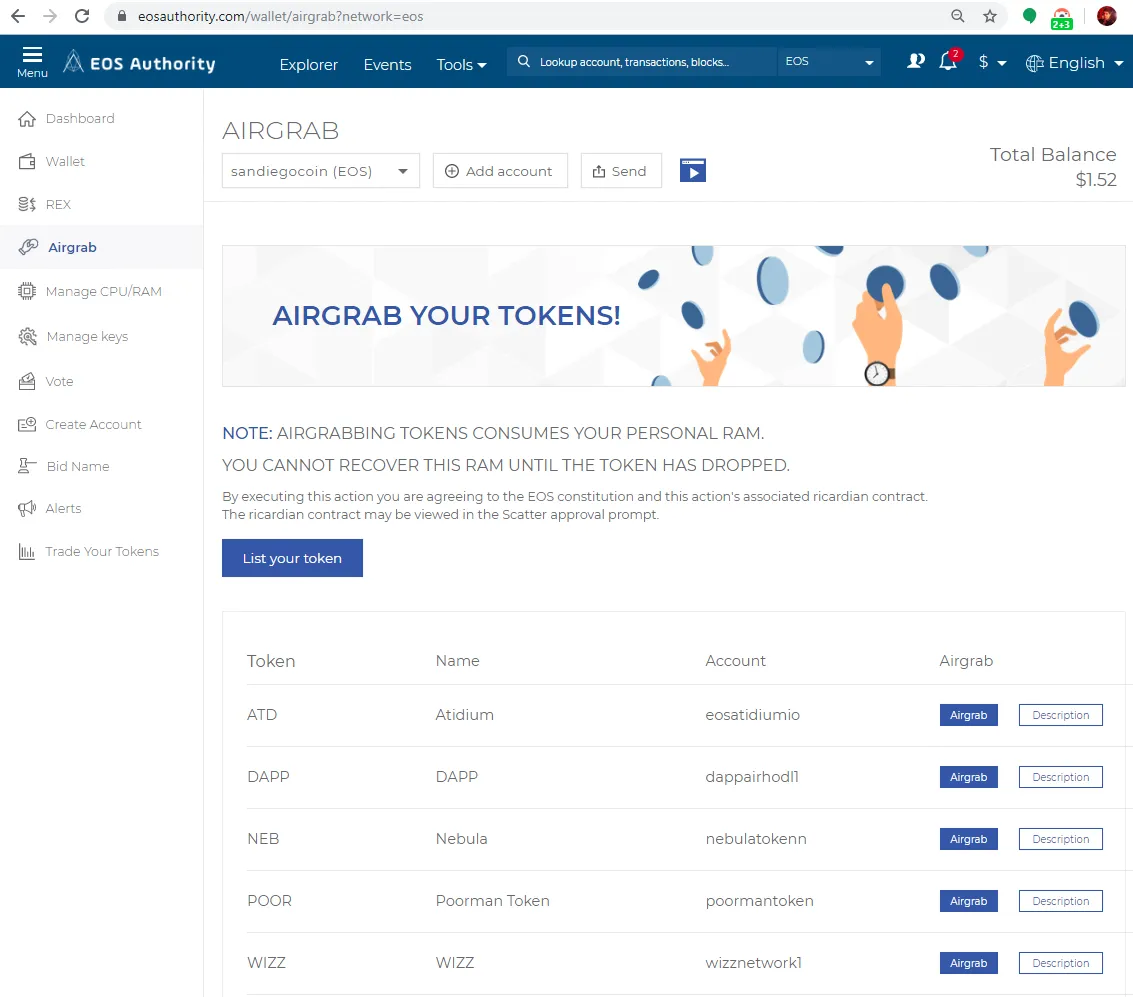The width and height of the screenshot is (1133, 997).
Task: Open the browser profile avatar
Action: 1106,16
